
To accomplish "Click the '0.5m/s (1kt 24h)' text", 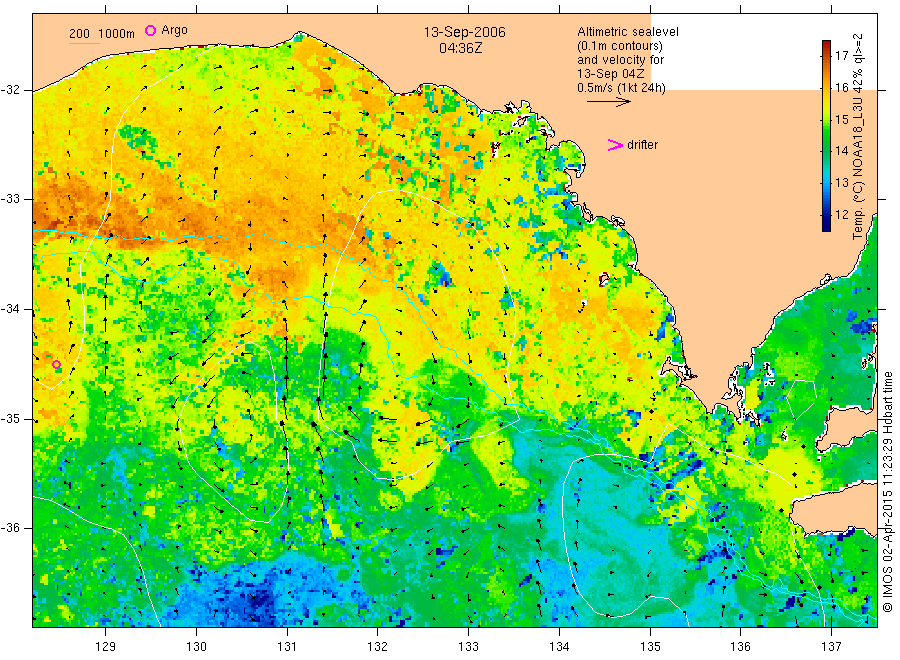I will 621,88.
